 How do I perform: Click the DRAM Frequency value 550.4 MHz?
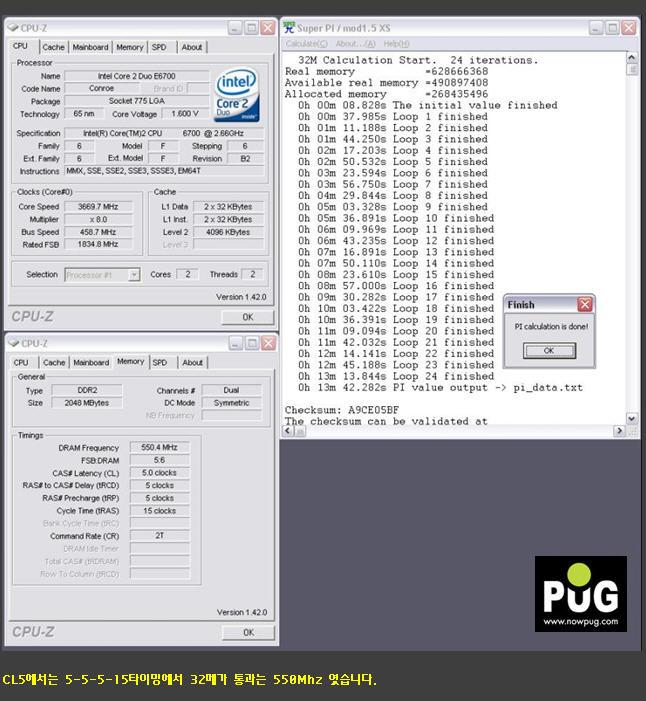(160, 447)
